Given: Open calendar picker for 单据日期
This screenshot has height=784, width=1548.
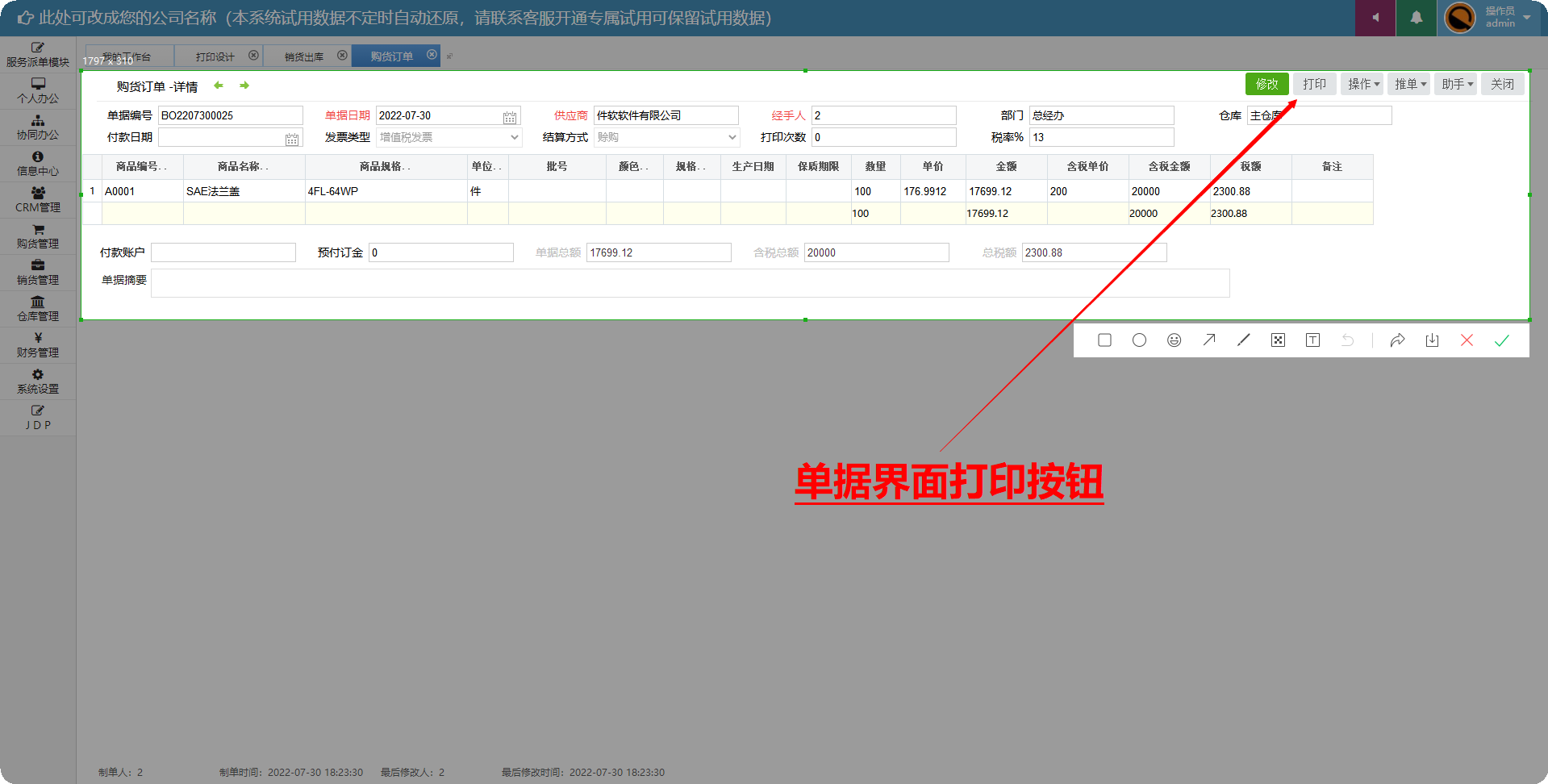Looking at the screenshot, I should pyautogui.click(x=510, y=117).
